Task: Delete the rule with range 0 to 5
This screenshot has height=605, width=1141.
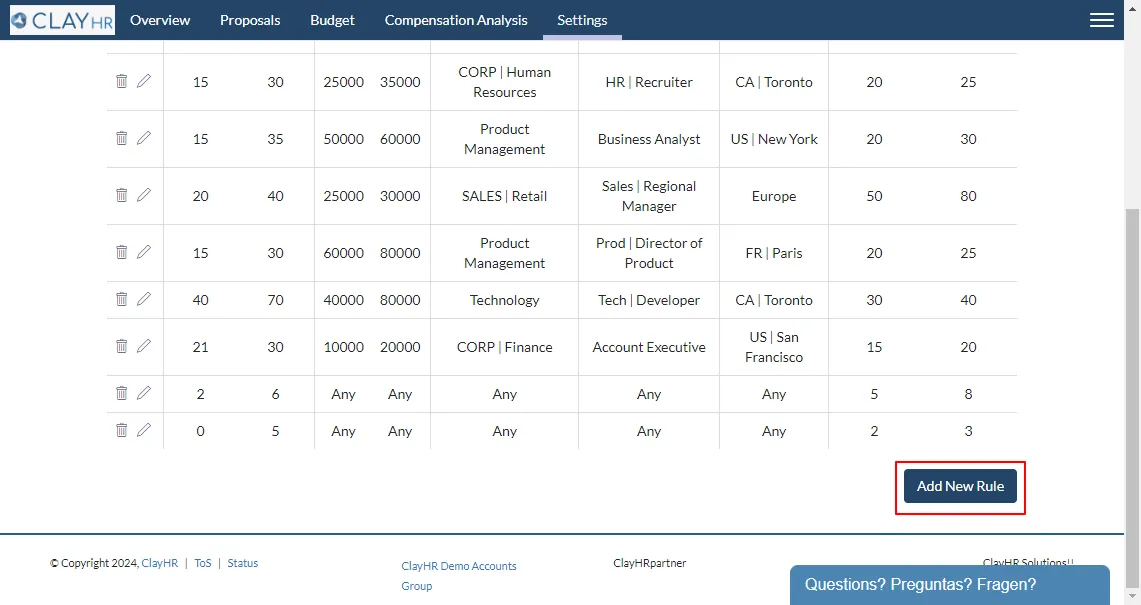Action: [122, 430]
